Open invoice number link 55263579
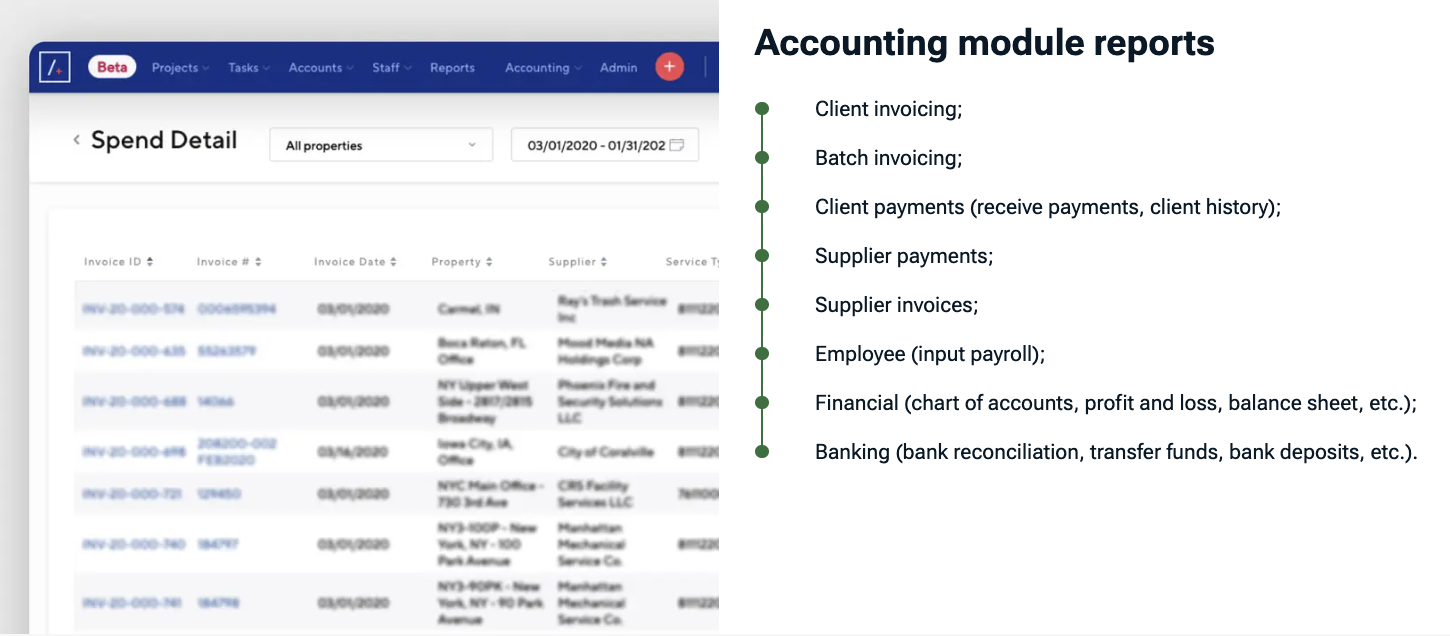The height and width of the screenshot is (636, 1450). coord(226,351)
